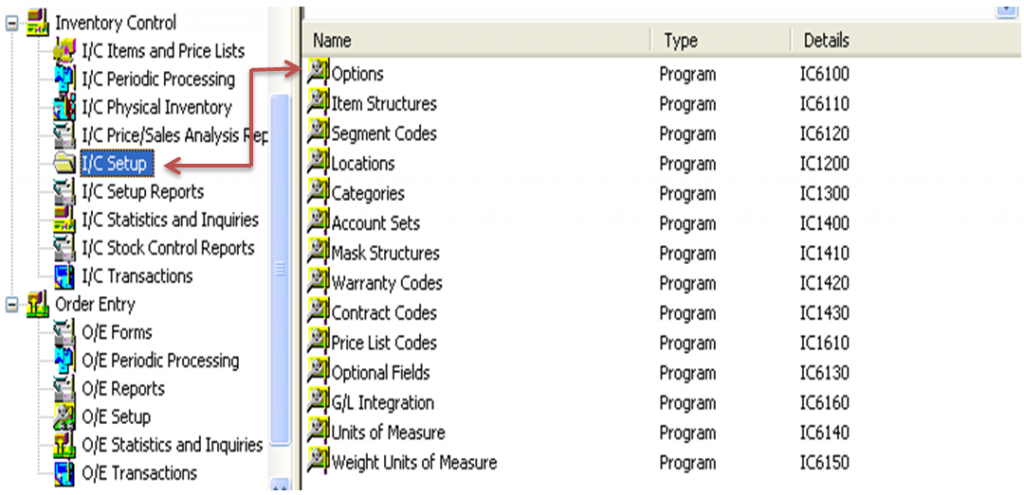Select the Price List Codes entry

click(x=384, y=342)
